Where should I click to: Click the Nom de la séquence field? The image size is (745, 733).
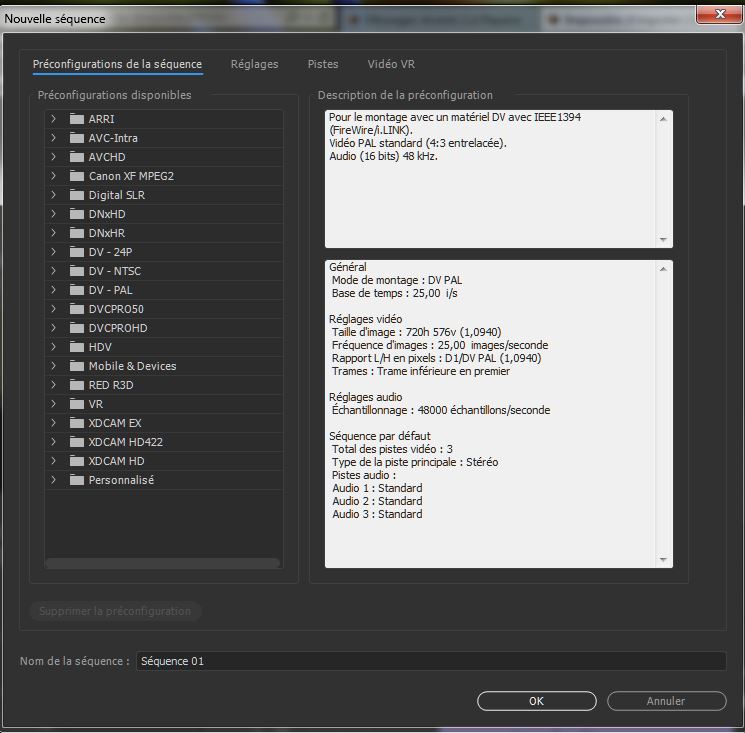click(x=430, y=661)
